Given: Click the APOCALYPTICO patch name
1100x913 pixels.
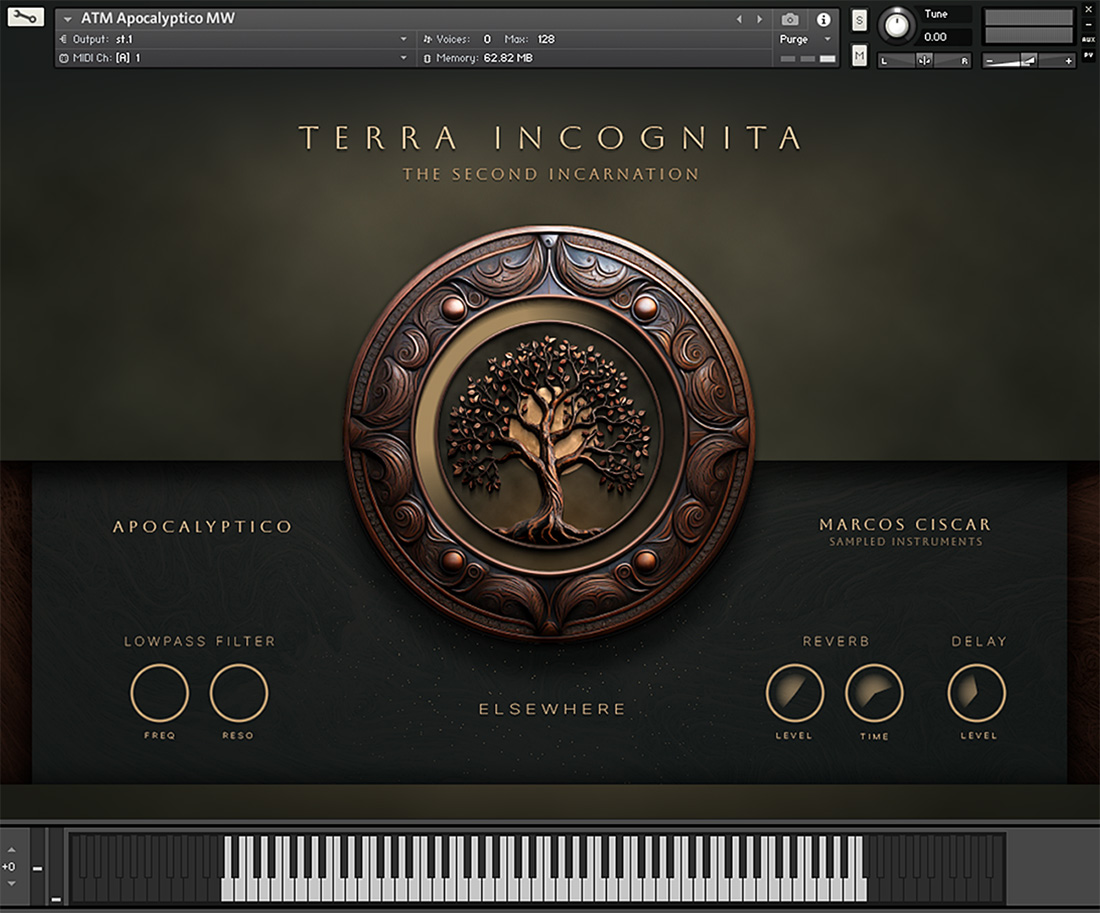Looking at the screenshot, I should point(202,526).
